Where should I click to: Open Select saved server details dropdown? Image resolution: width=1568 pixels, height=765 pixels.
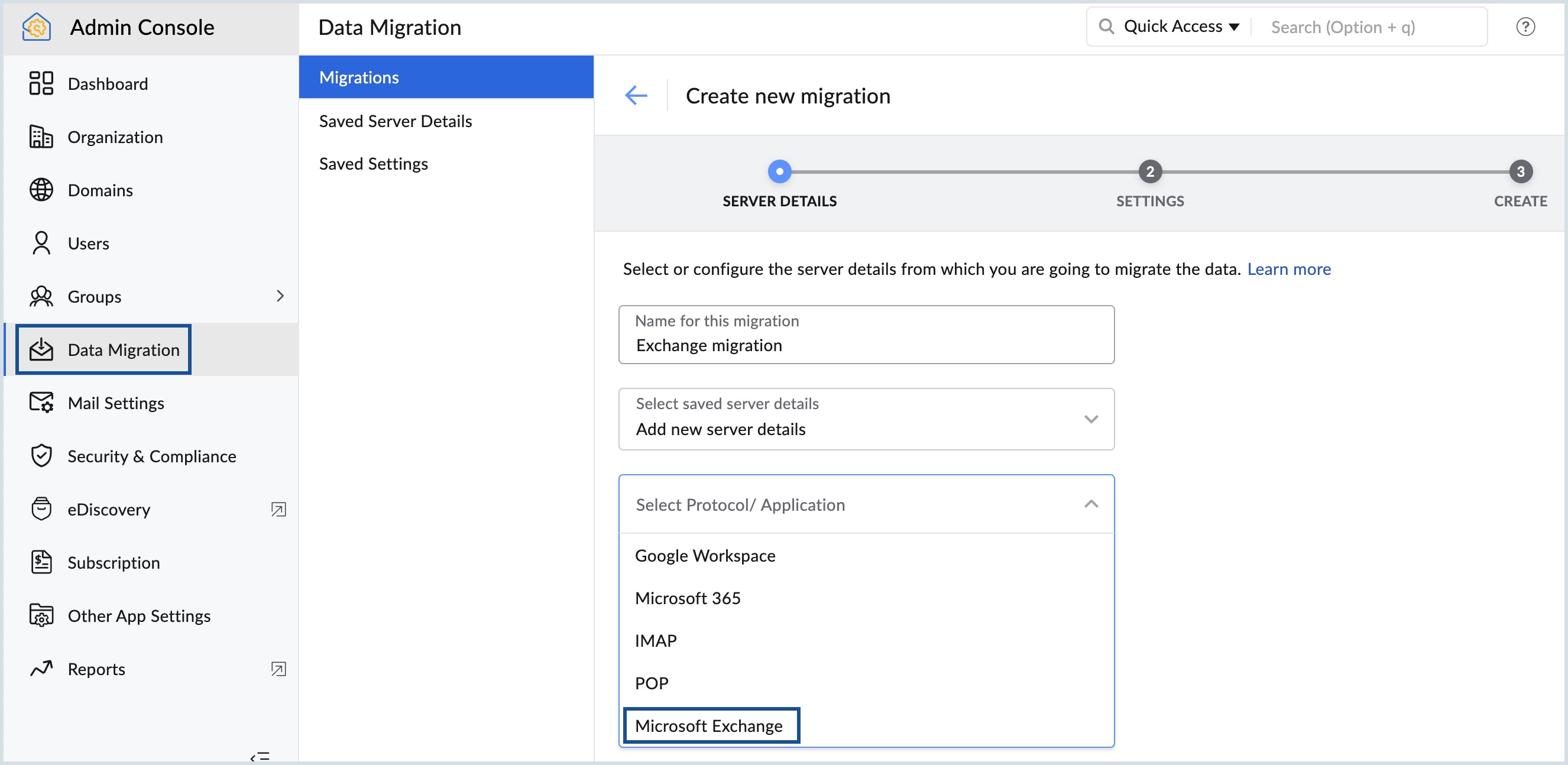(x=866, y=419)
